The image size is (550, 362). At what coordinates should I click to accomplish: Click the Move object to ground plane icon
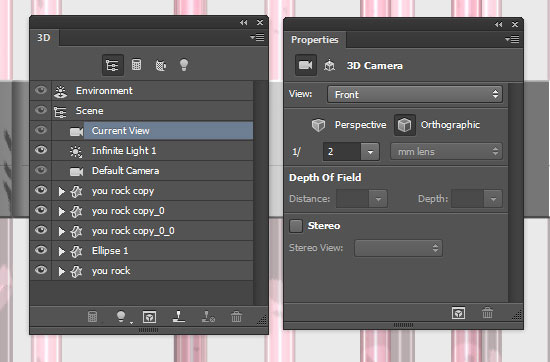tap(179, 317)
